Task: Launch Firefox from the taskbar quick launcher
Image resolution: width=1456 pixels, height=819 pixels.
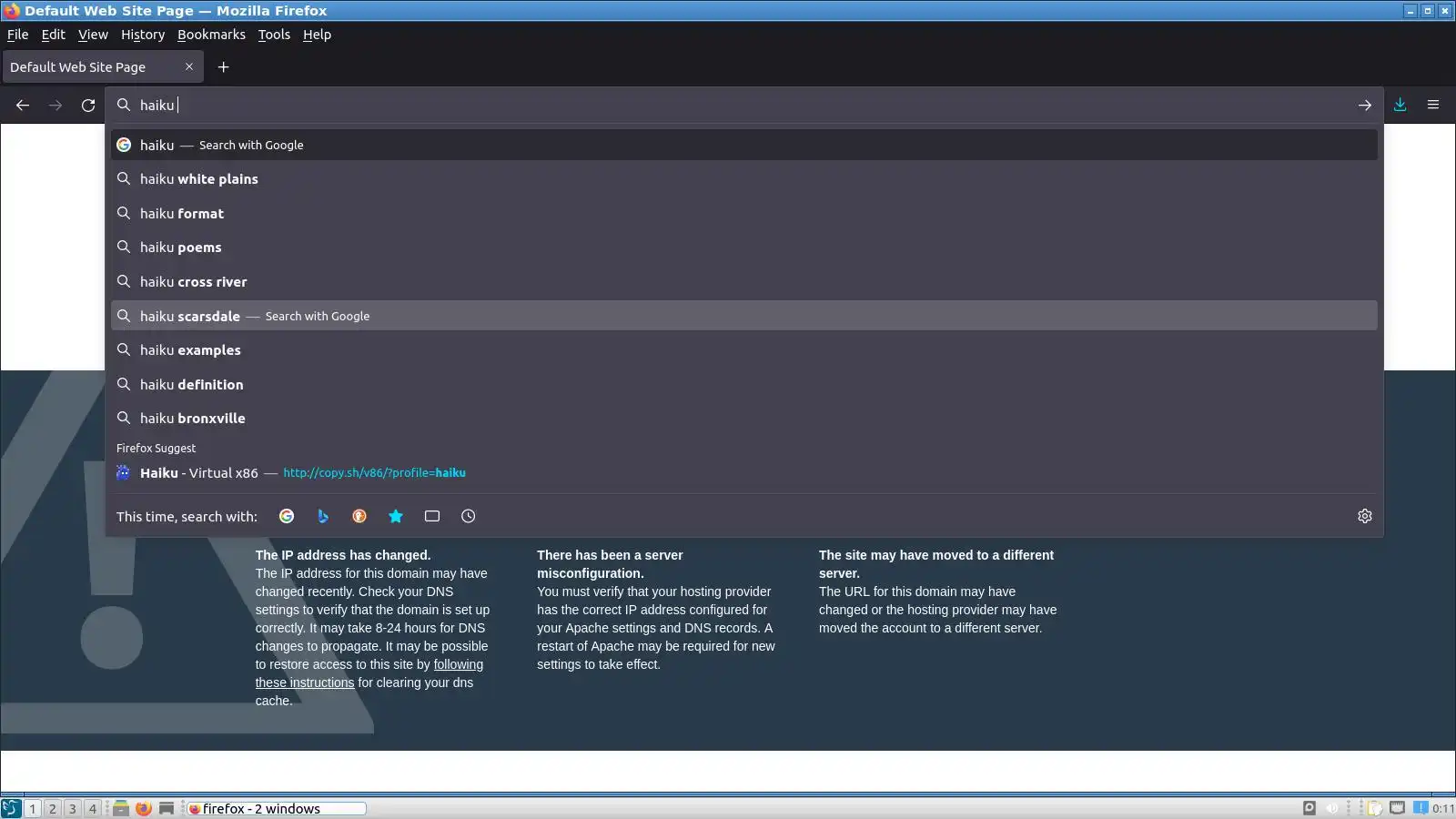Action: click(144, 808)
